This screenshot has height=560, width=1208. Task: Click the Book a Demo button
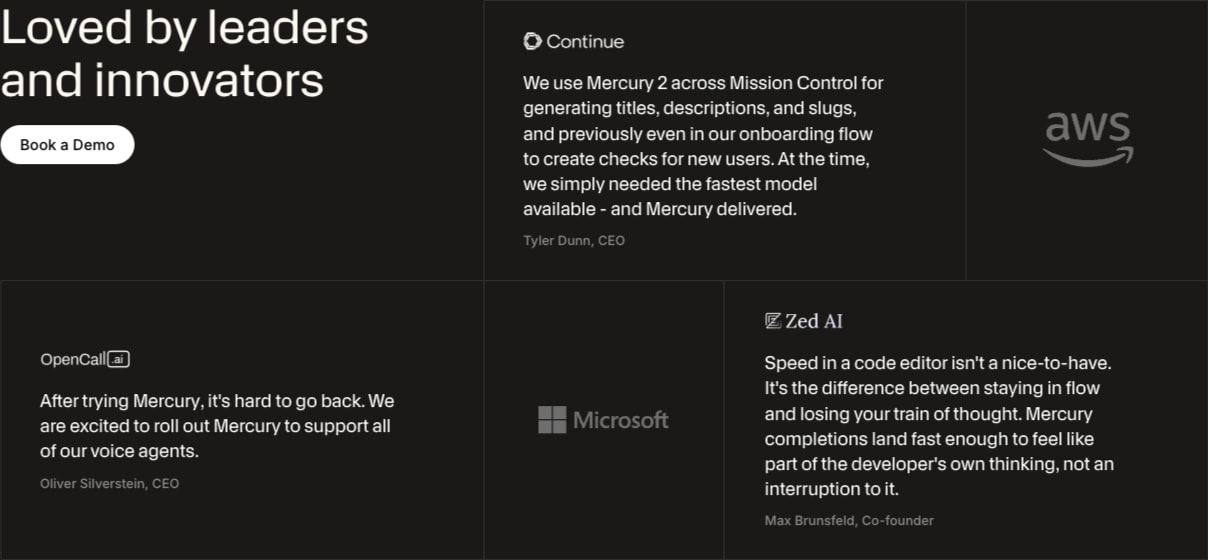67,145
